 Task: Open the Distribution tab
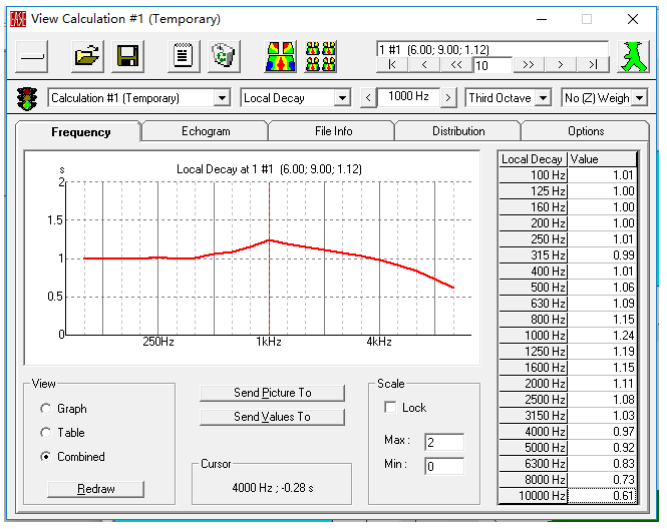click(458, 131)
